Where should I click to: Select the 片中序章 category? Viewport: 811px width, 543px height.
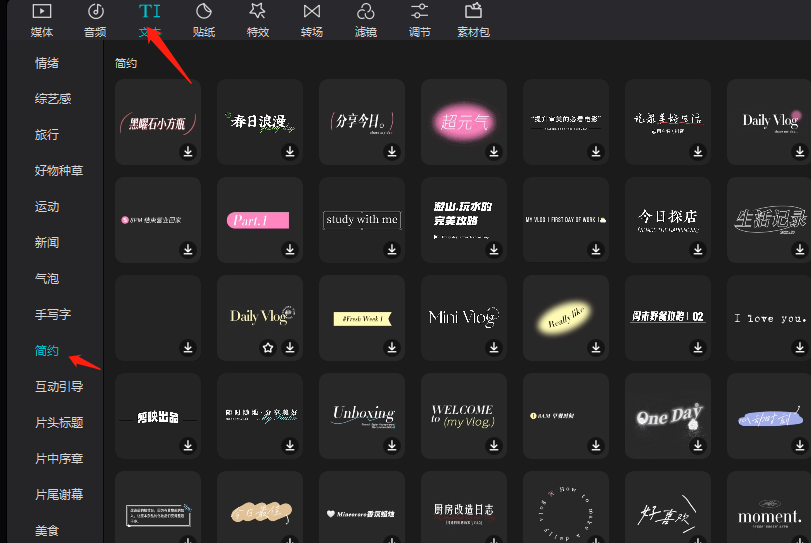point(59,459)
